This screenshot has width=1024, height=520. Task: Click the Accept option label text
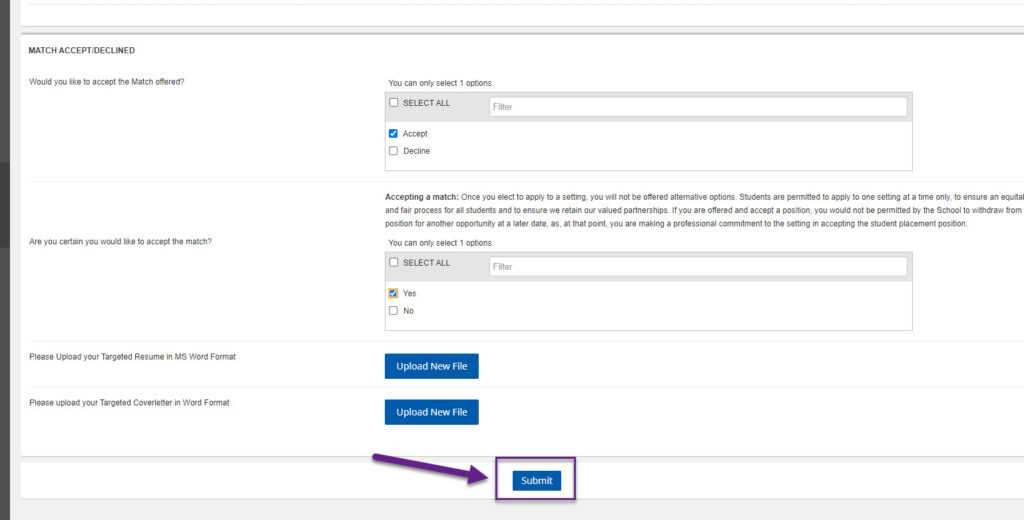click(x=415, y=134)
